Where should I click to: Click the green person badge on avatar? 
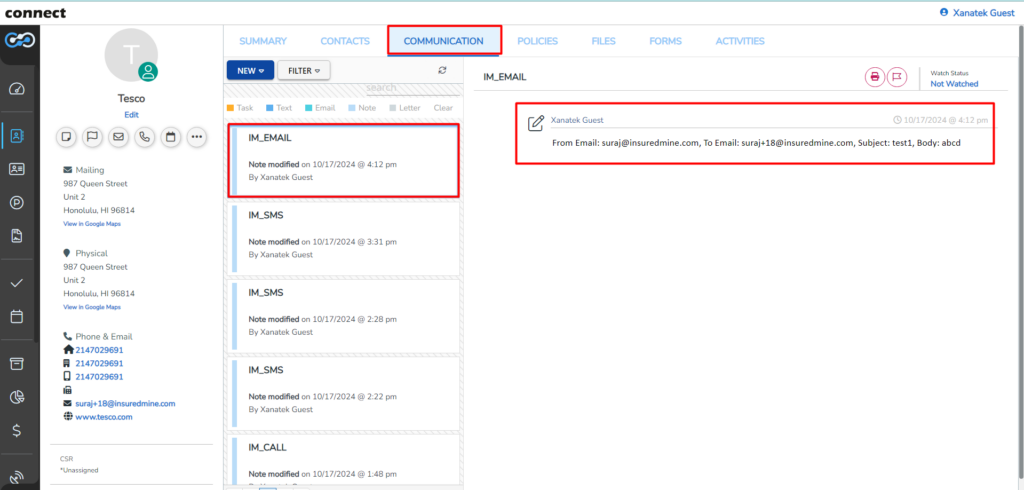[x=149, y=72]
